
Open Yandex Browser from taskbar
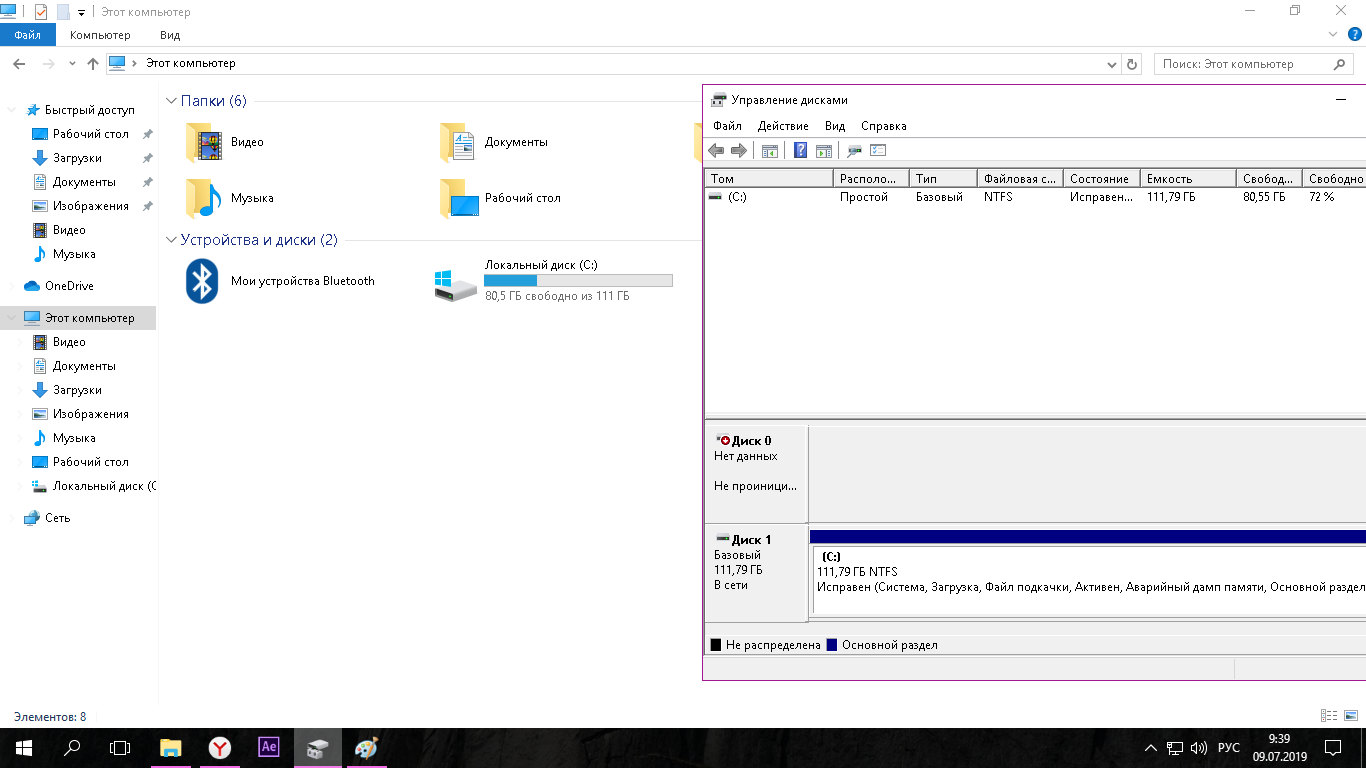[x=219, y=748]
